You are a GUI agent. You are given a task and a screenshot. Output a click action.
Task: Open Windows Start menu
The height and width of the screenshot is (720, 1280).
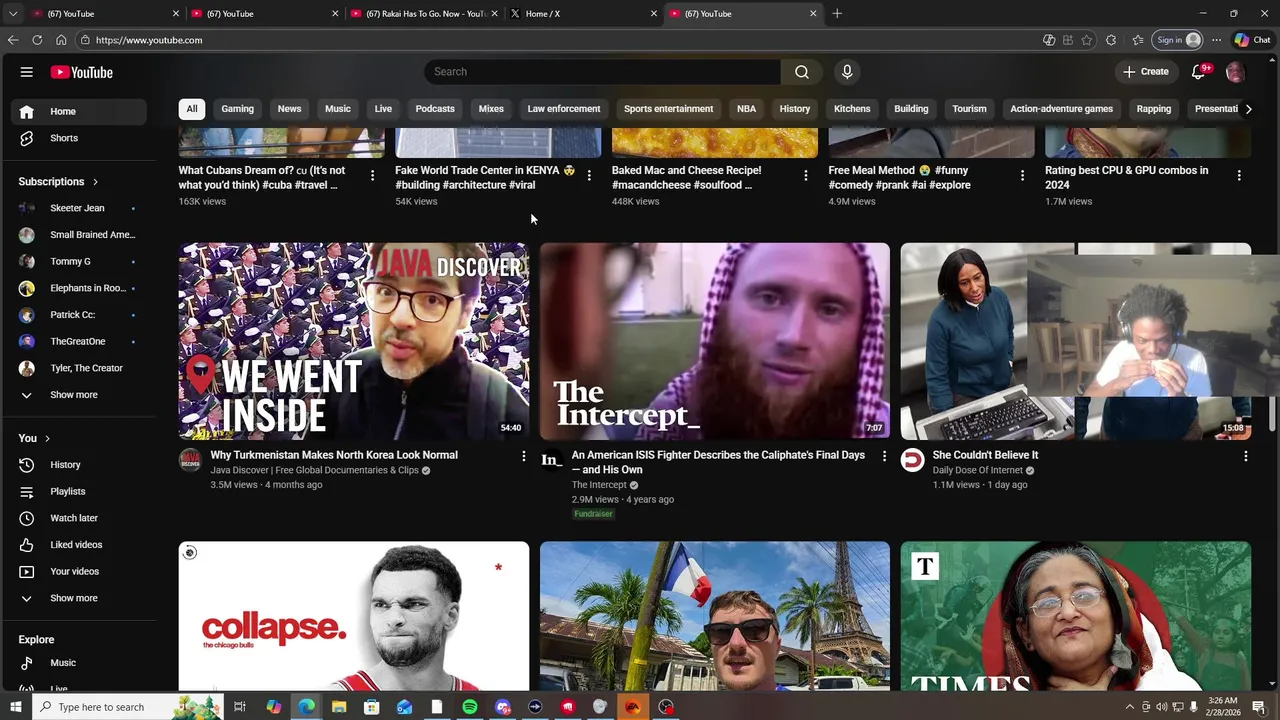coord(15,707)
